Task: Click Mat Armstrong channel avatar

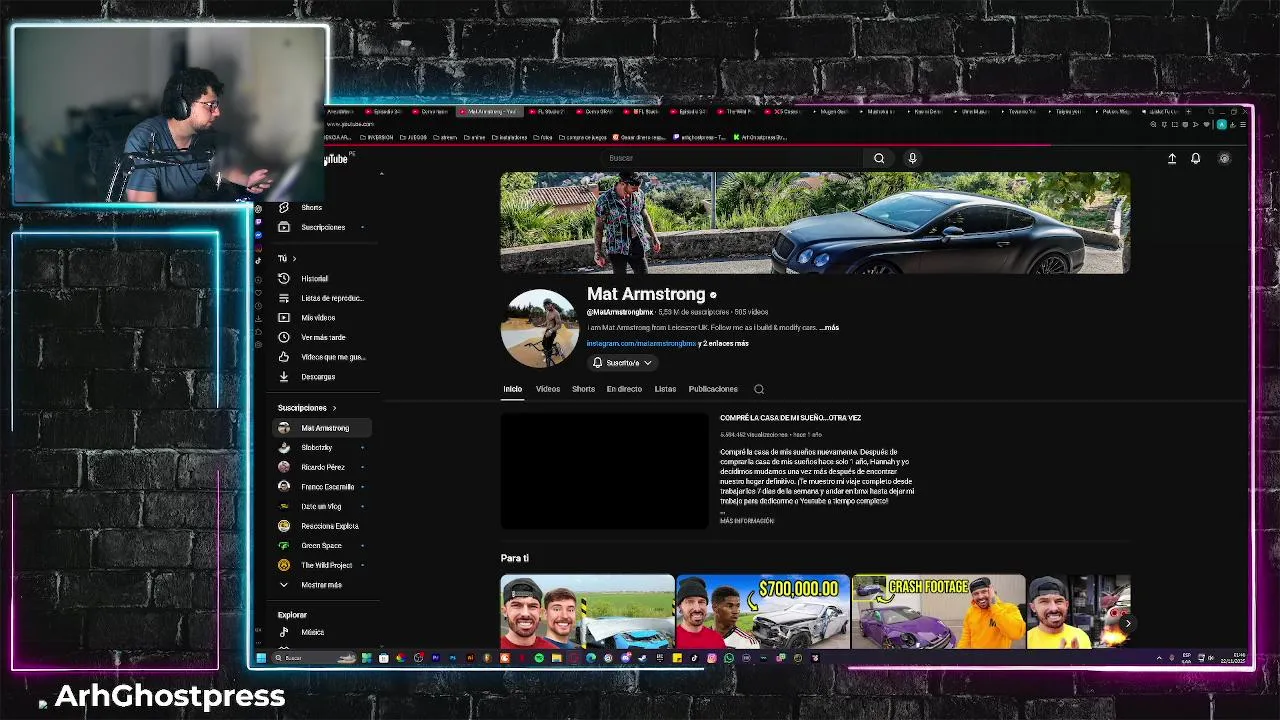Action: coord(539,328)
